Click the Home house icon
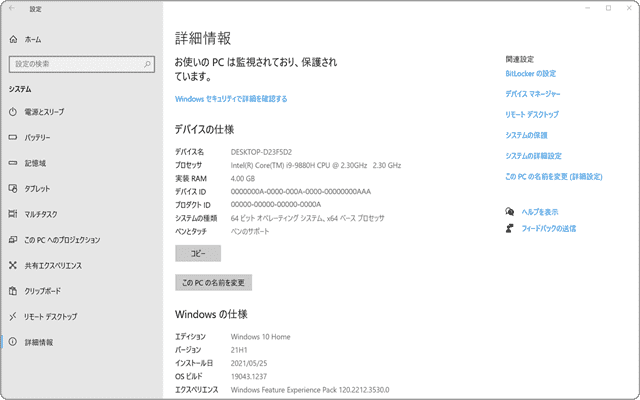 (13, 39)
